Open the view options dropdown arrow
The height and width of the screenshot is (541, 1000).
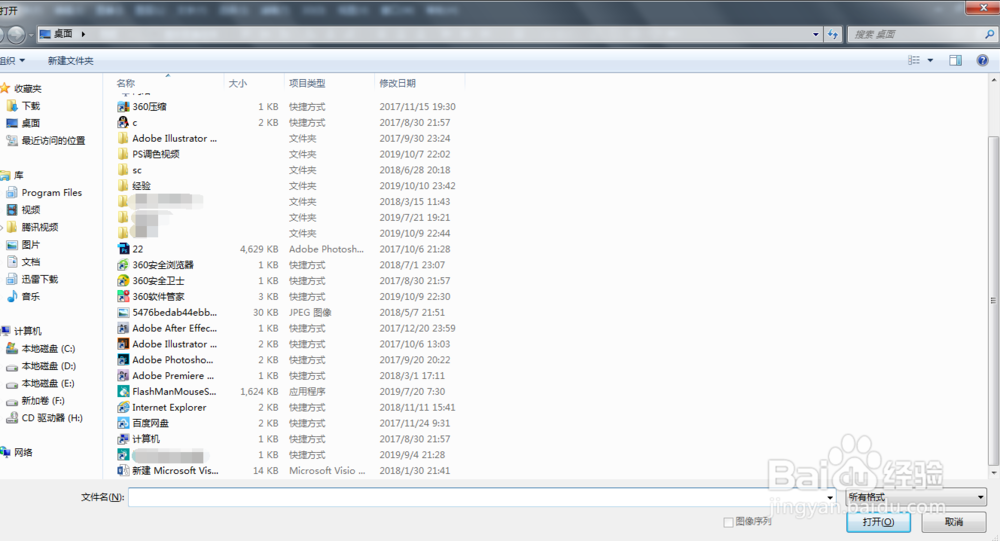coord(930,61)
